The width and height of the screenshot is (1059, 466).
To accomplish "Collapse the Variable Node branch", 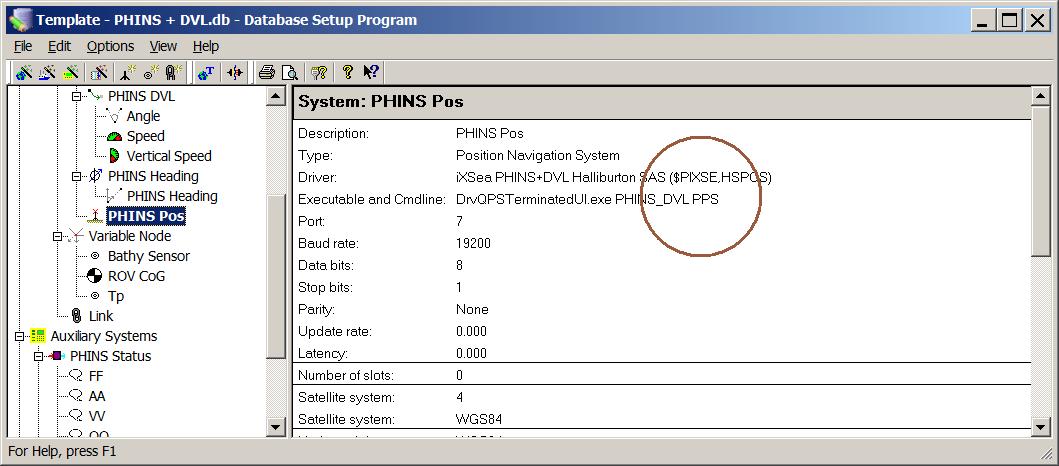I will pyautogui.click(x=57, y=236).
